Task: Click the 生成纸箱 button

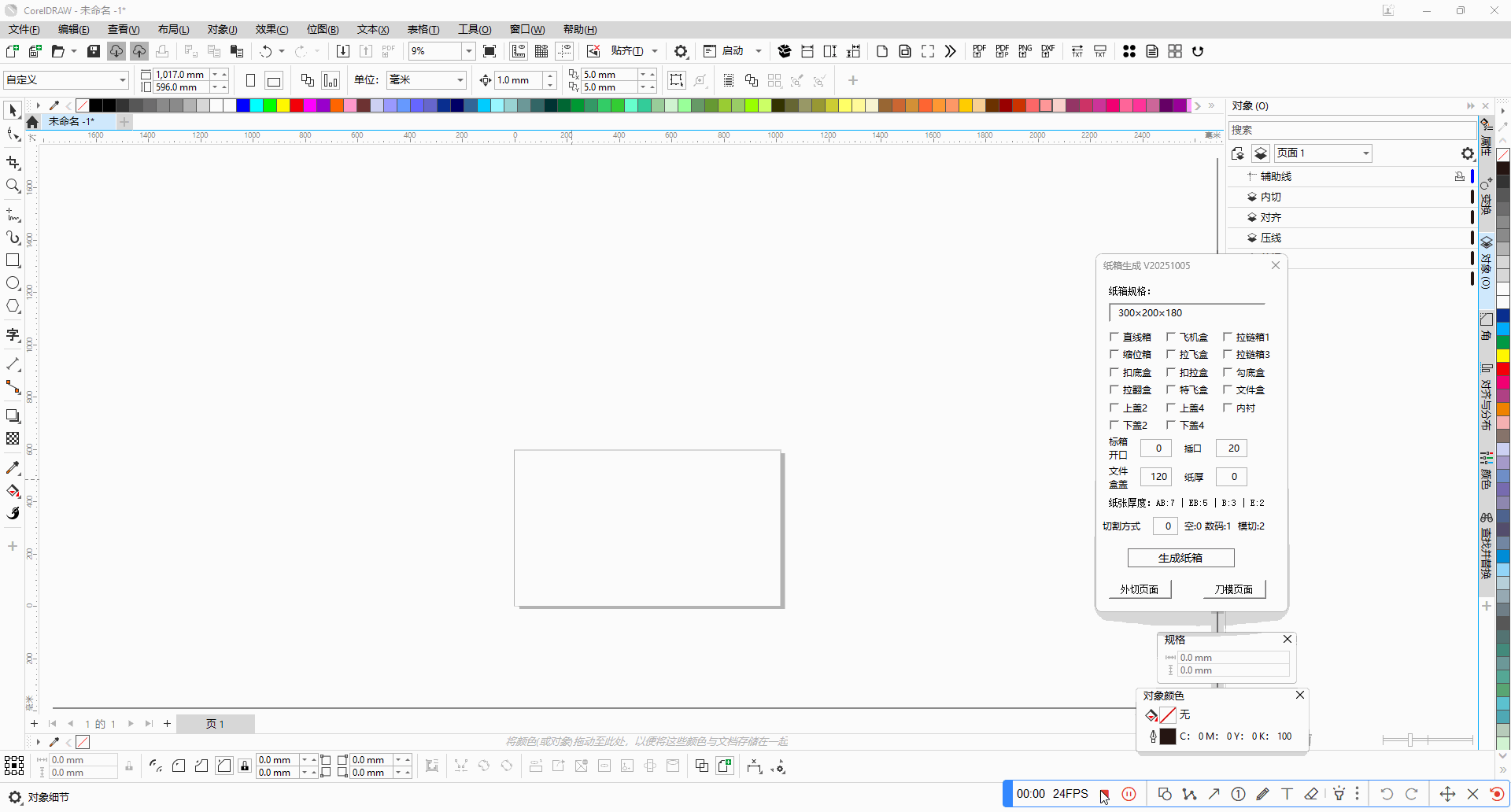Action: click(x=1180, y=558)
